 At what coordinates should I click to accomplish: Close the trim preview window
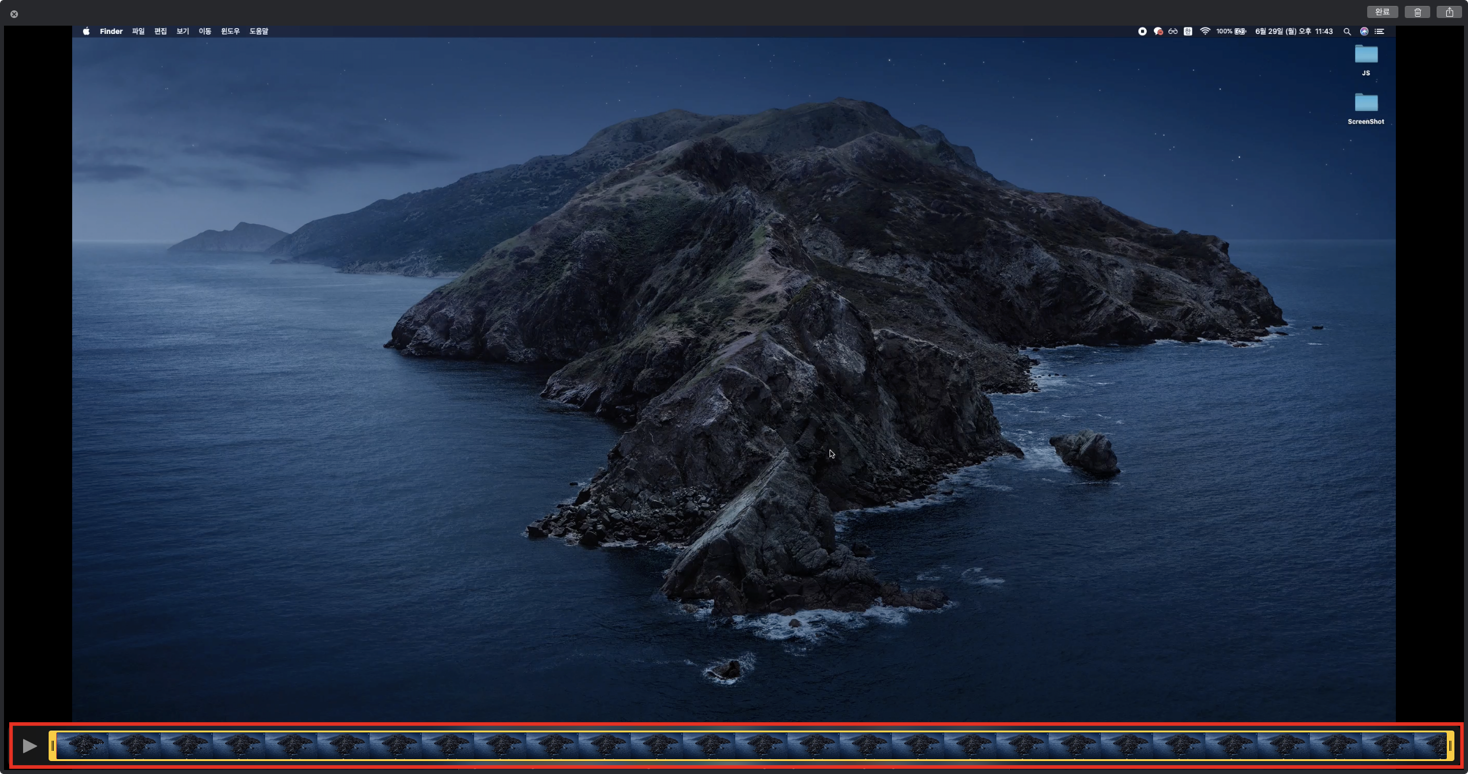click(14, 14)
